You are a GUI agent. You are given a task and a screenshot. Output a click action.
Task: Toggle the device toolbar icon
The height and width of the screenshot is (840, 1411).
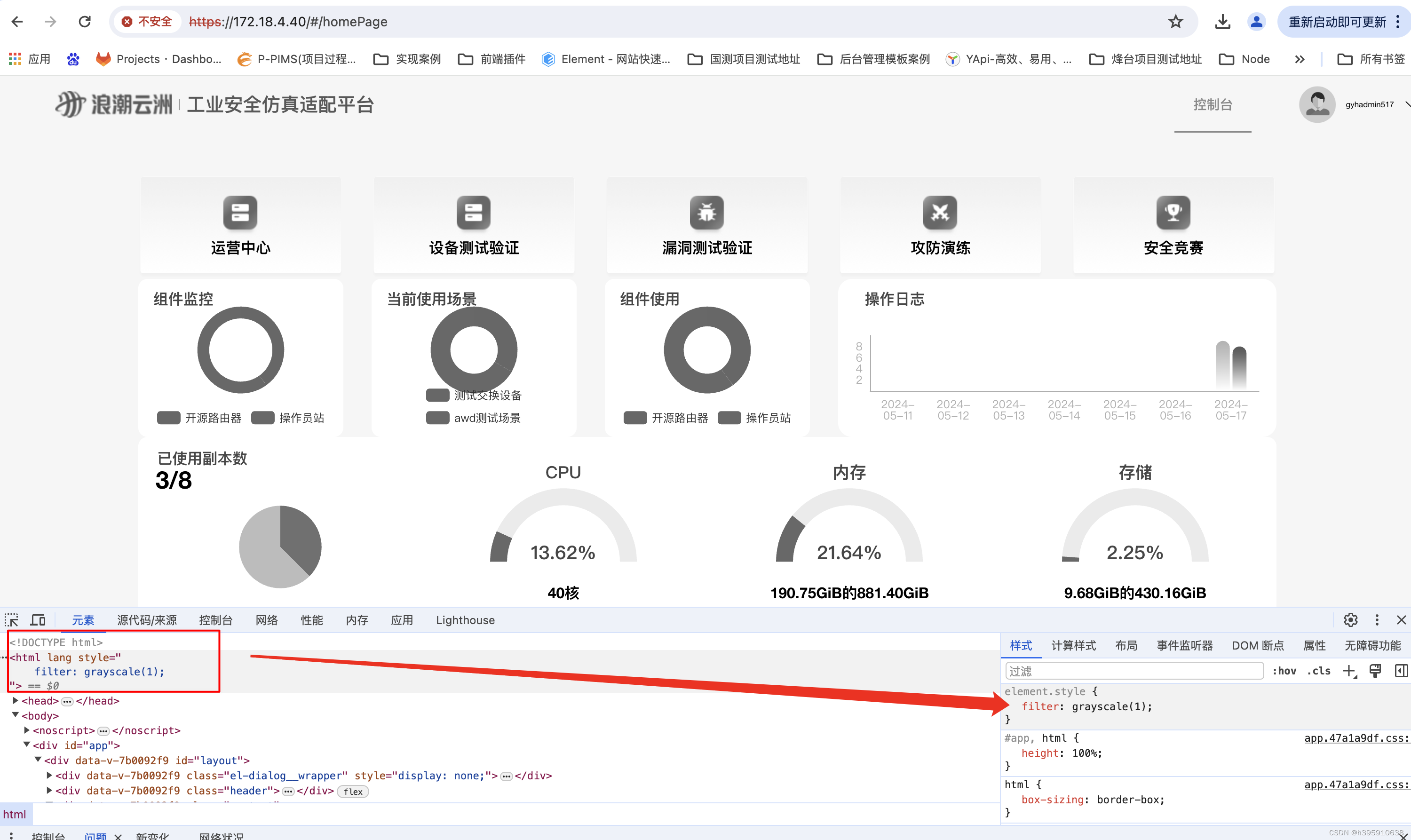coord(38,620)
